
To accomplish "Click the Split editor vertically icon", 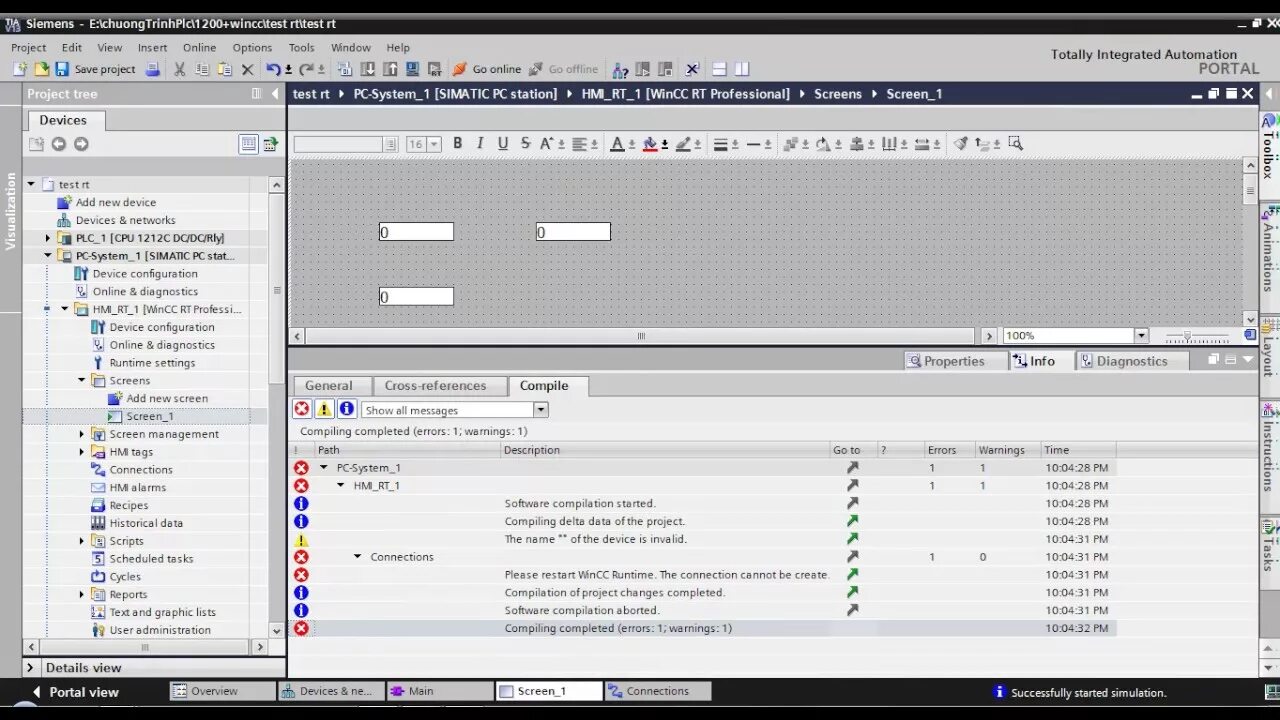I will (742, 69).
